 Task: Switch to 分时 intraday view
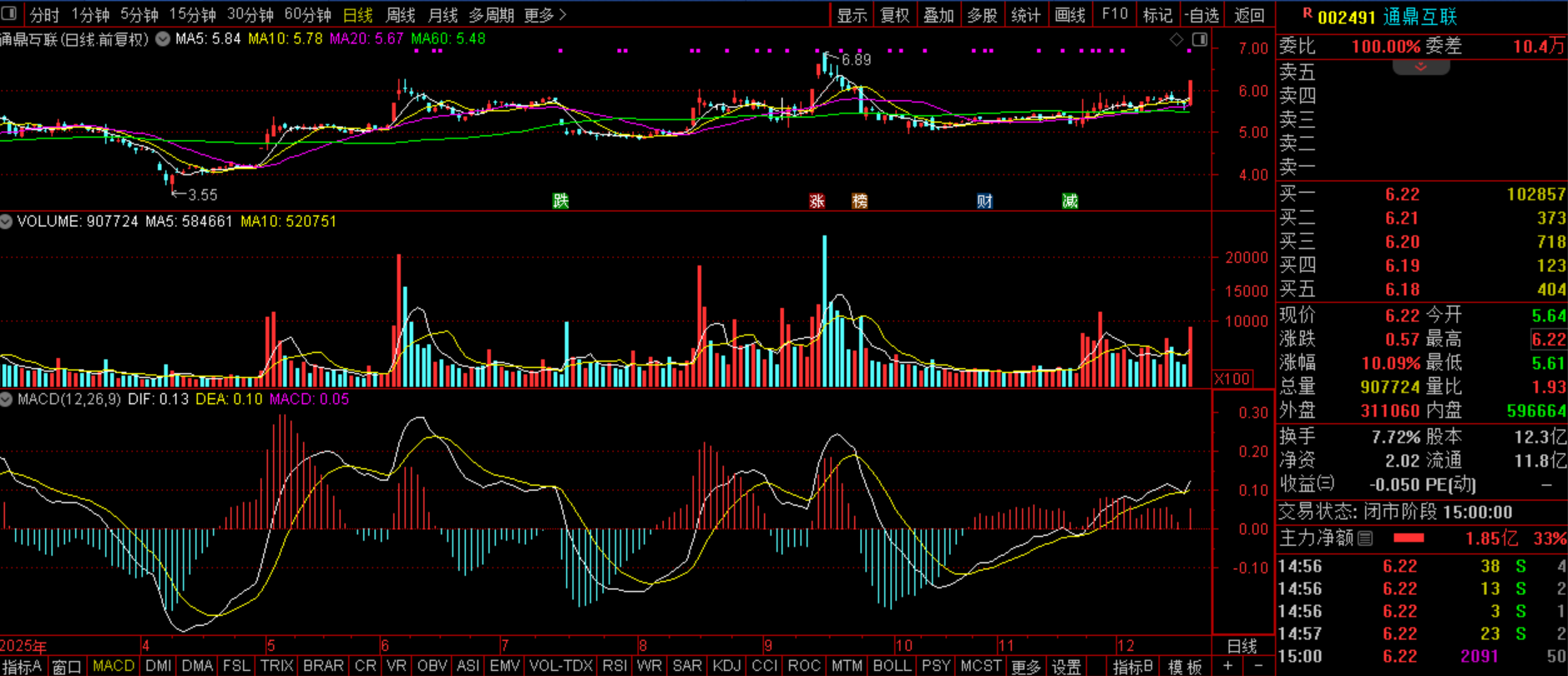coord(45,15)
